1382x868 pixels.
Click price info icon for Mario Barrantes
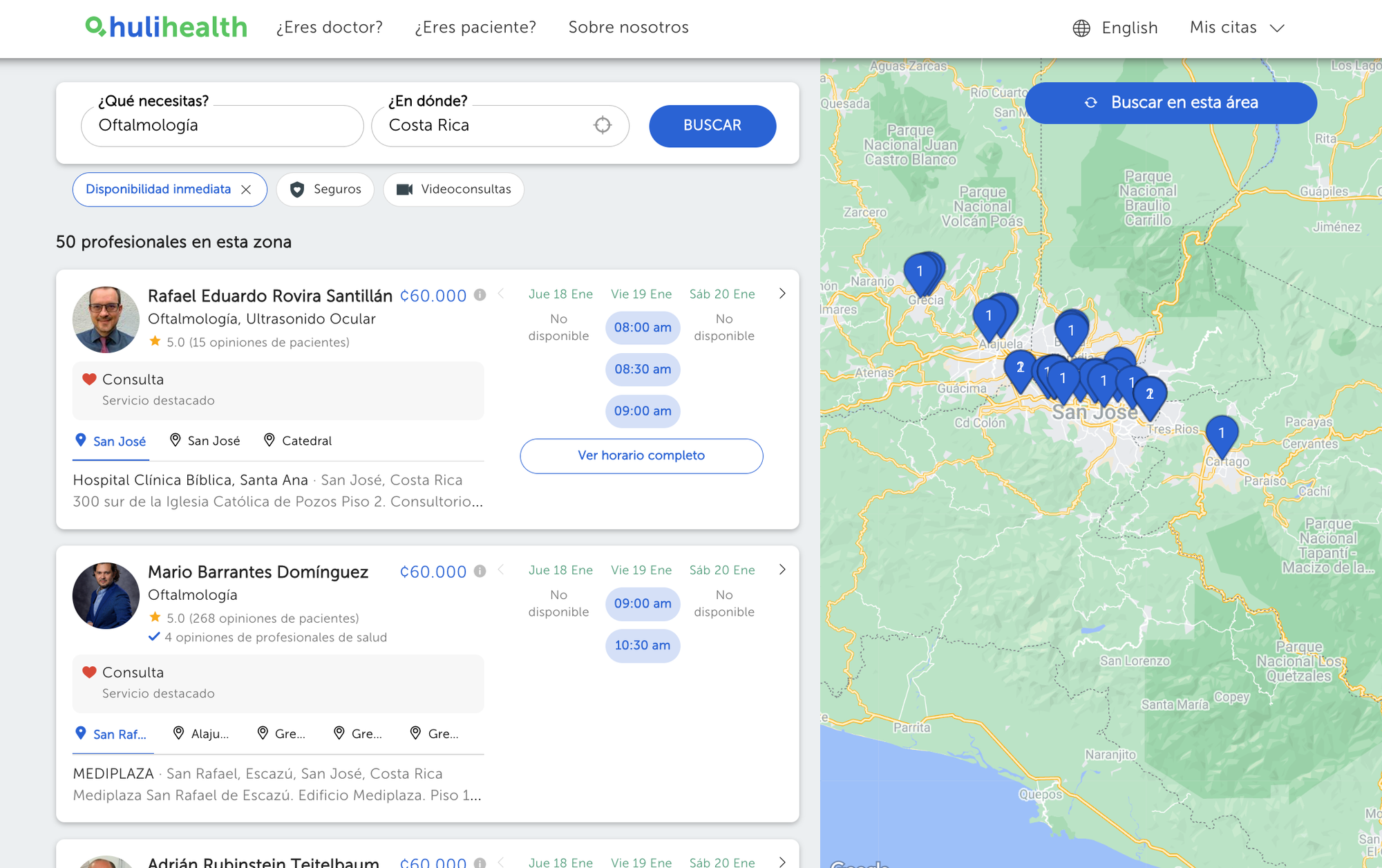(480, 571)
